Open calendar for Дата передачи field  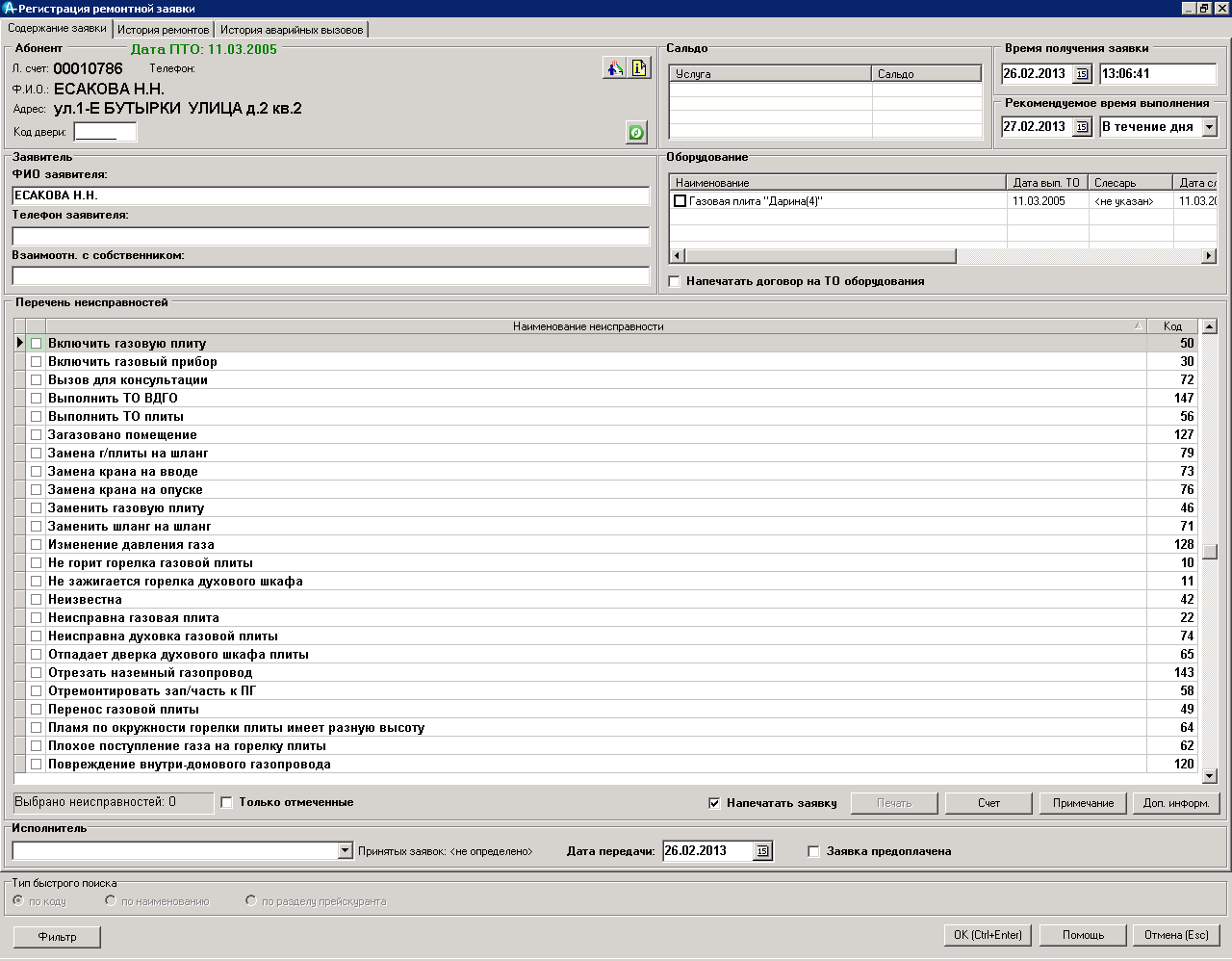coord(762,851)
